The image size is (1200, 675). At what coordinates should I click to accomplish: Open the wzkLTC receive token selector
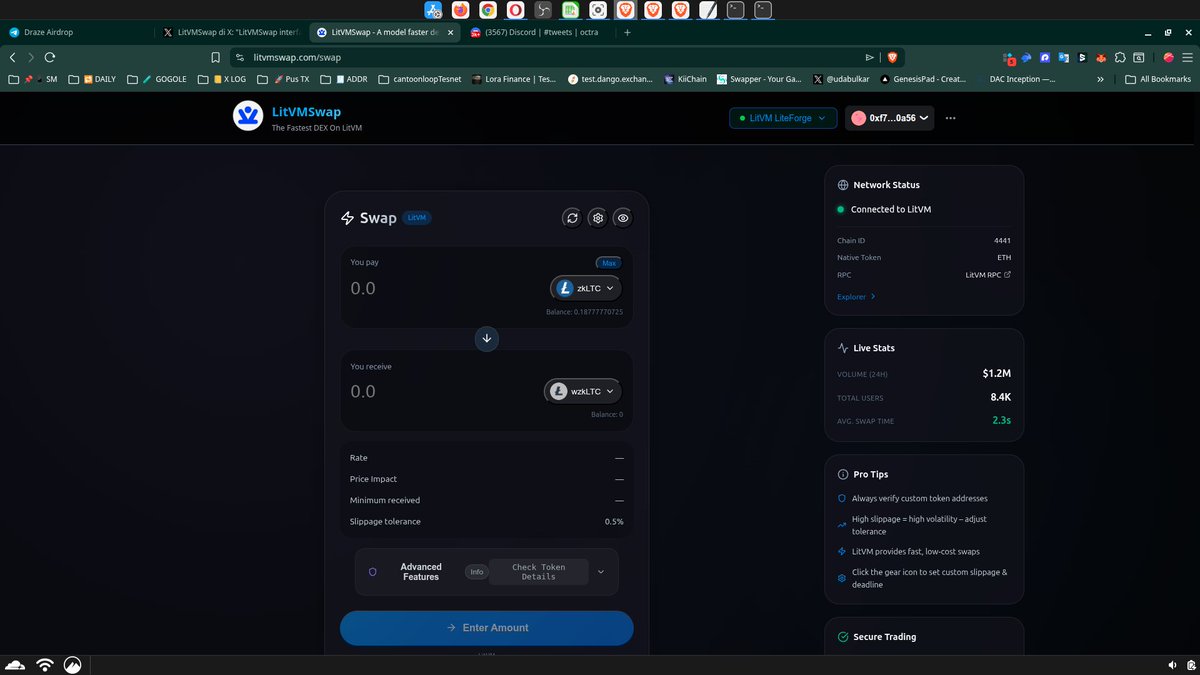582,391
